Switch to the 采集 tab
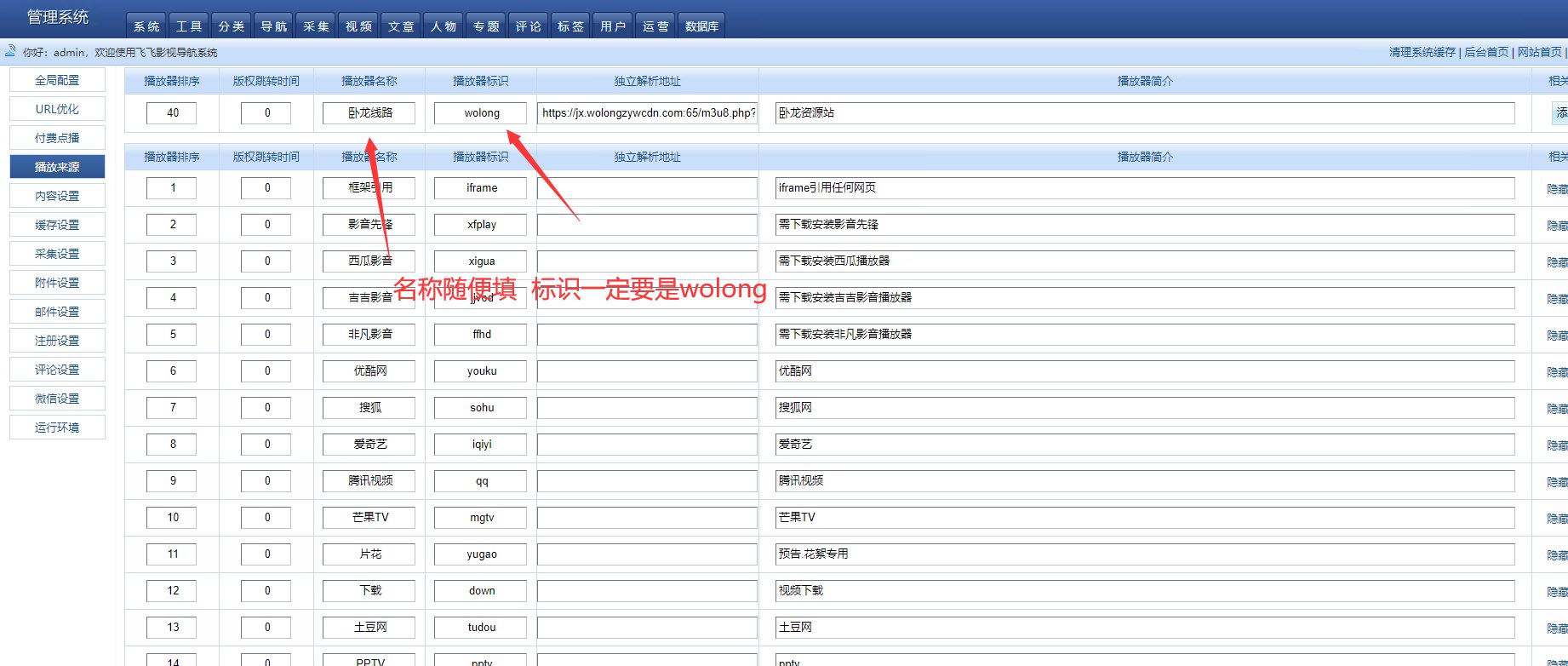Screen dimensions: 1568x666 point(316,26)
